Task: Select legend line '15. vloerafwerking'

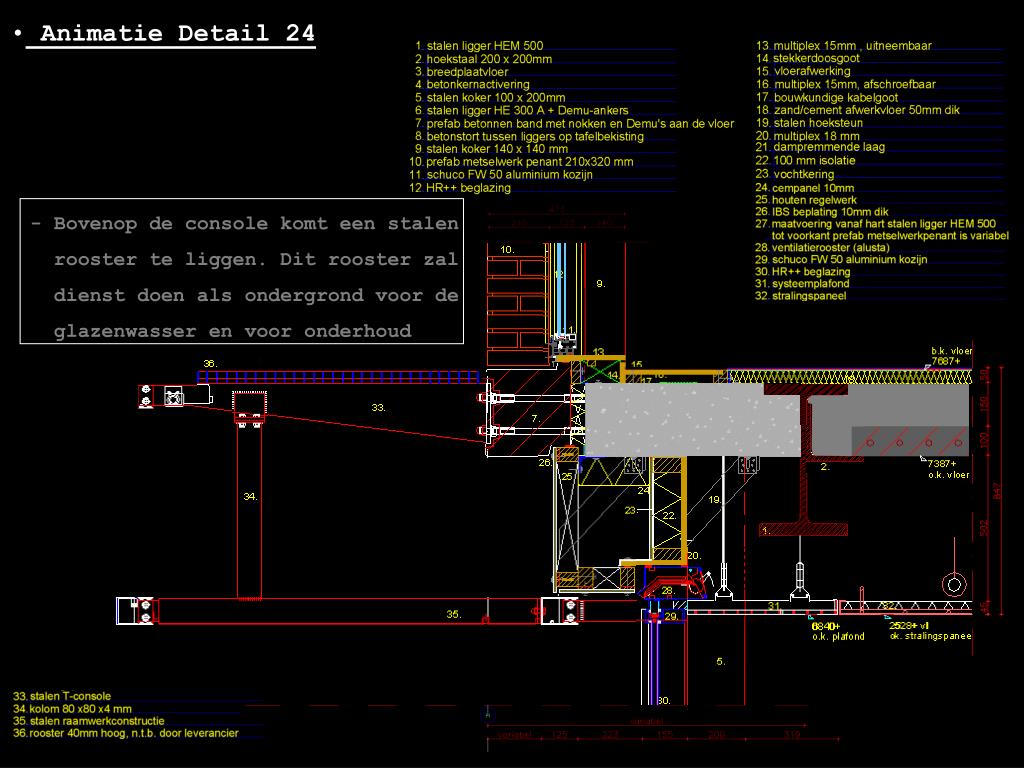Action: [803, 71]
